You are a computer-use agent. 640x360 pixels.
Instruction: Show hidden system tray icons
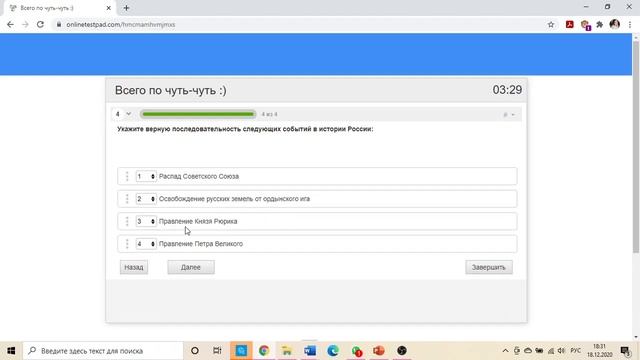point(505,351)
